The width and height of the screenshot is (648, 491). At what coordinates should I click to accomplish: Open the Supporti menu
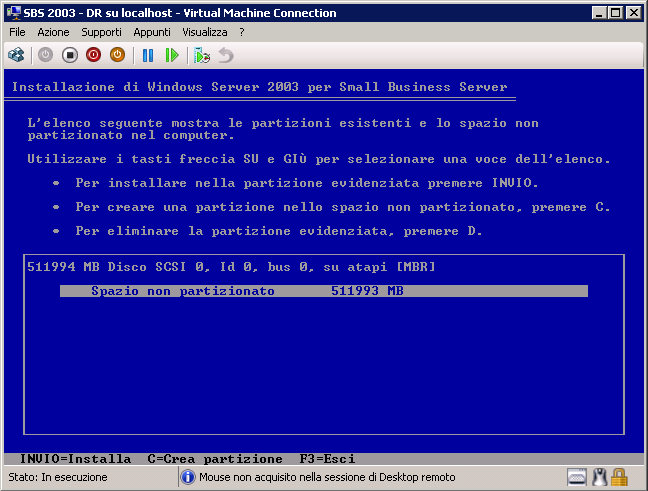(x=101, y=32)
